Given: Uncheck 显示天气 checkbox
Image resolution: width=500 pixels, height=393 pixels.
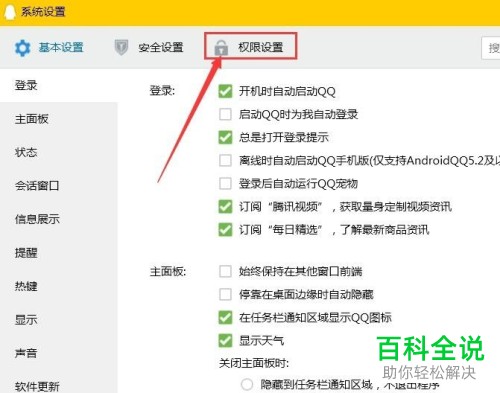Looking at the screenshot, I should click(225, 341).
